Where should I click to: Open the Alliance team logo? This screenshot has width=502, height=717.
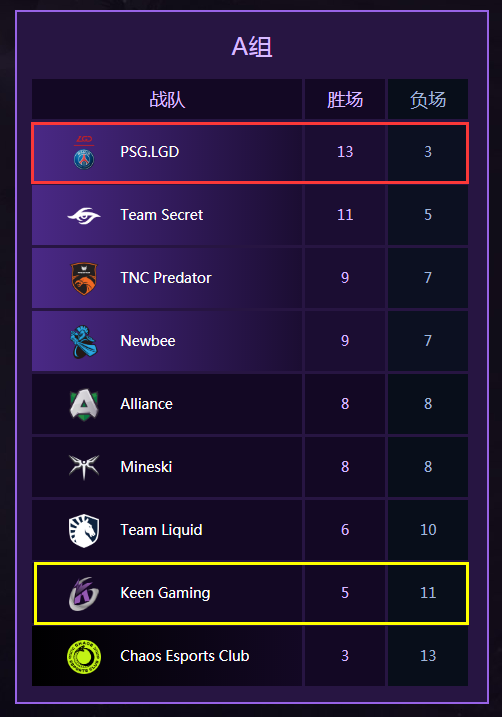point(84,404)
